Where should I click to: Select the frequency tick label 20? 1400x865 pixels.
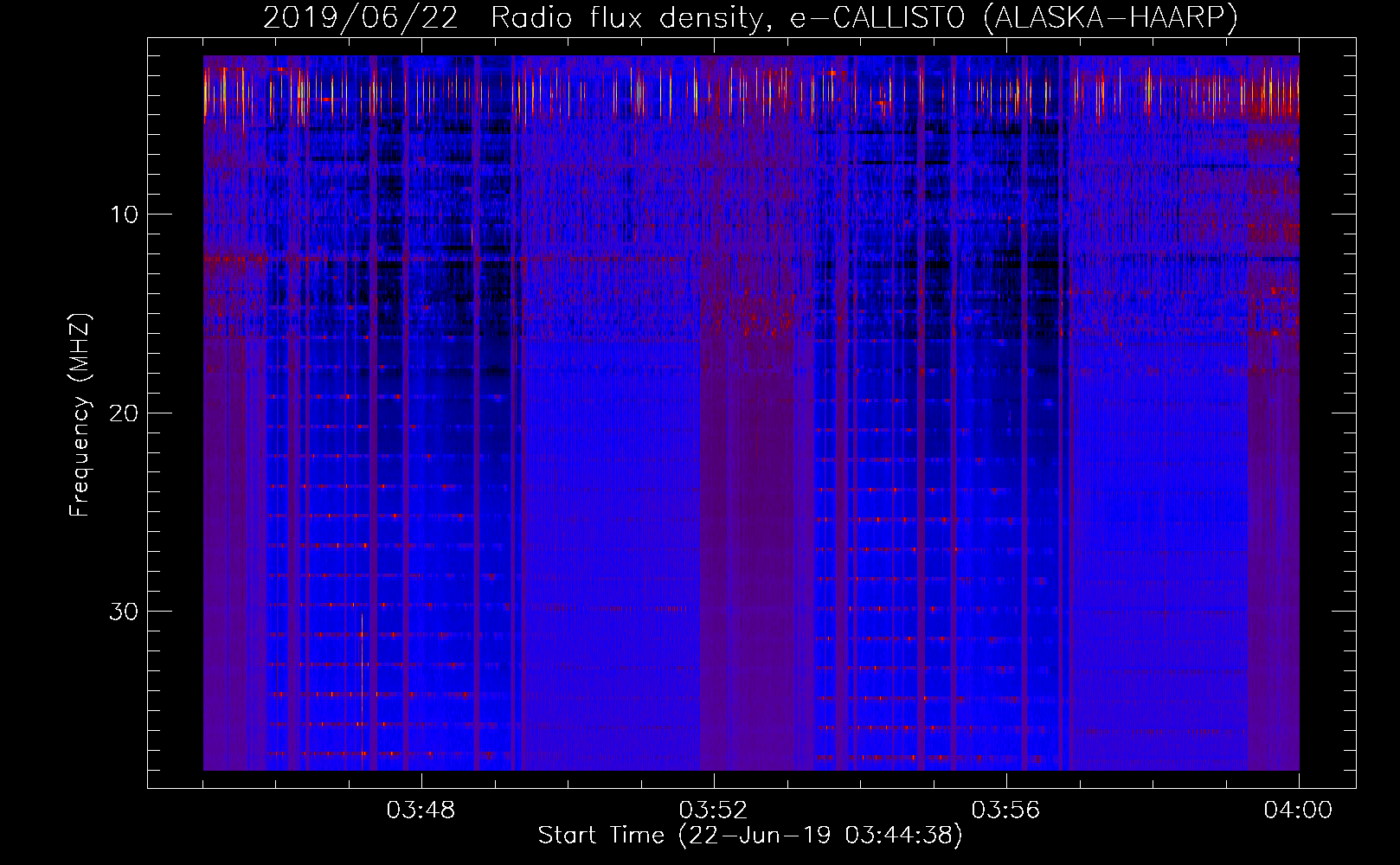[125, 413]
